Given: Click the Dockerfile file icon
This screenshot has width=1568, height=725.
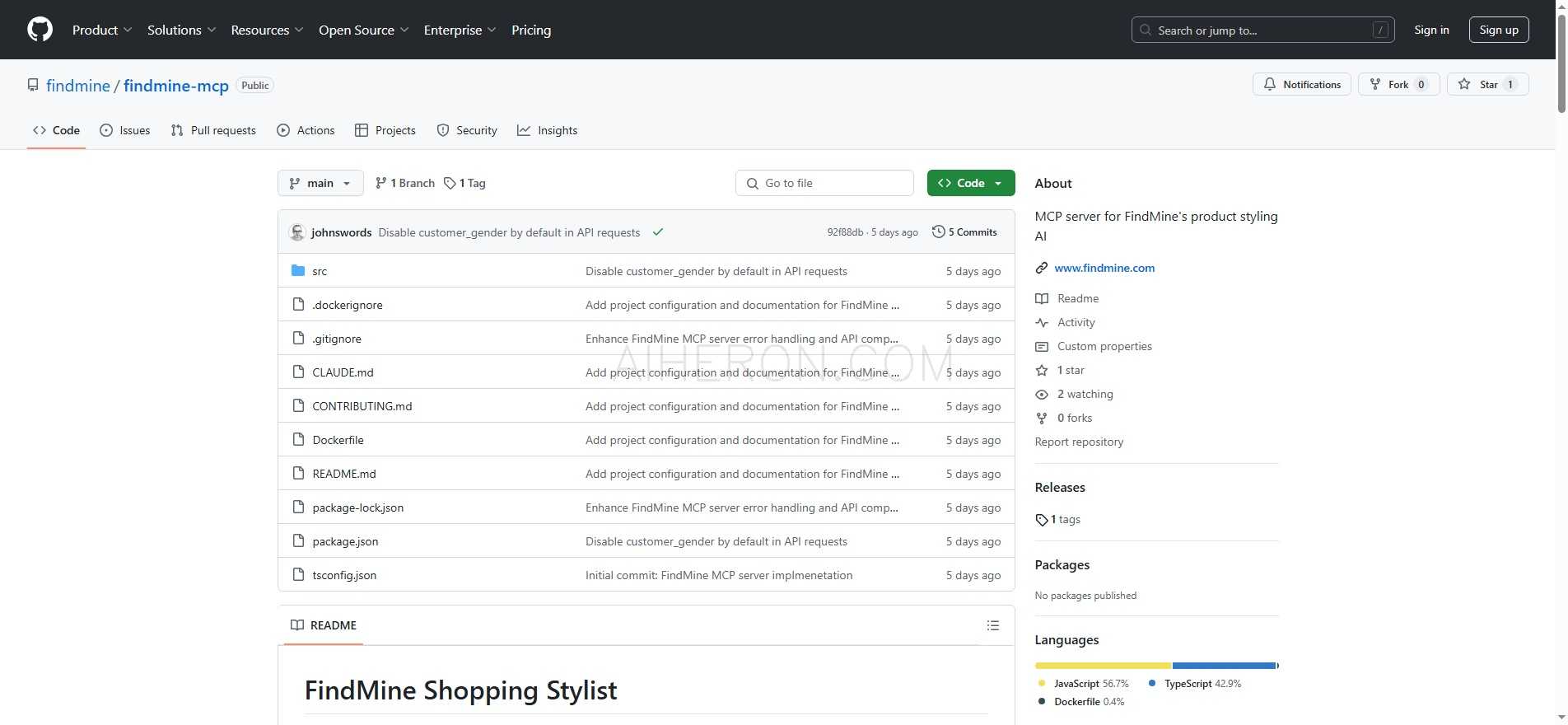Looking at the screenshot, I should (298, 440).
